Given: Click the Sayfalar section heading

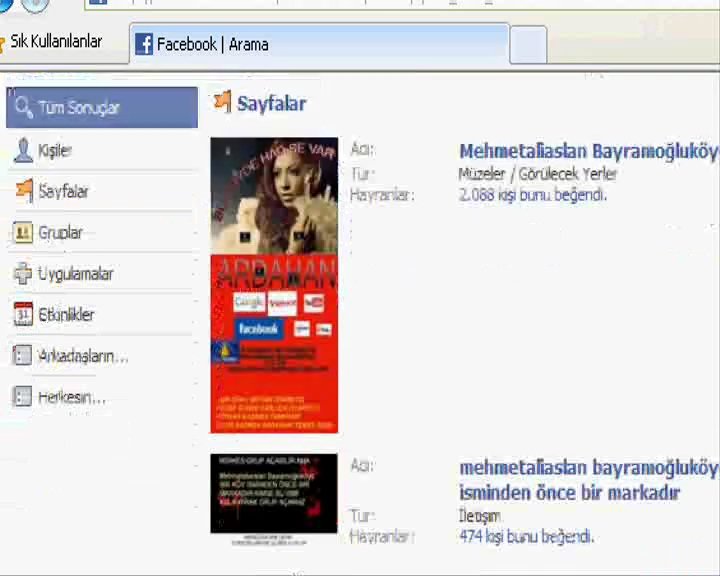Looking at the screenshot, I should point(271,103).
